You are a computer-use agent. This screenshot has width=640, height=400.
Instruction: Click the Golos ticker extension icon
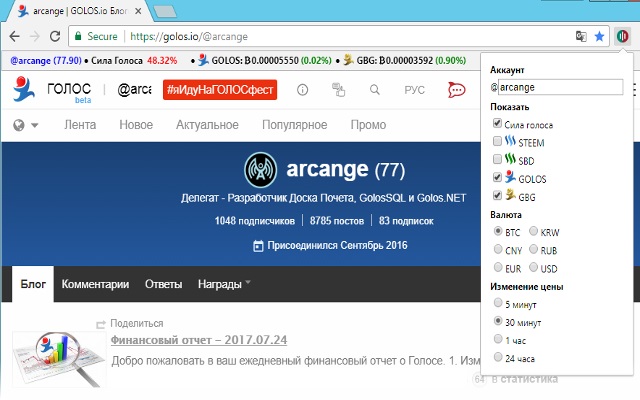pos(622,36)
